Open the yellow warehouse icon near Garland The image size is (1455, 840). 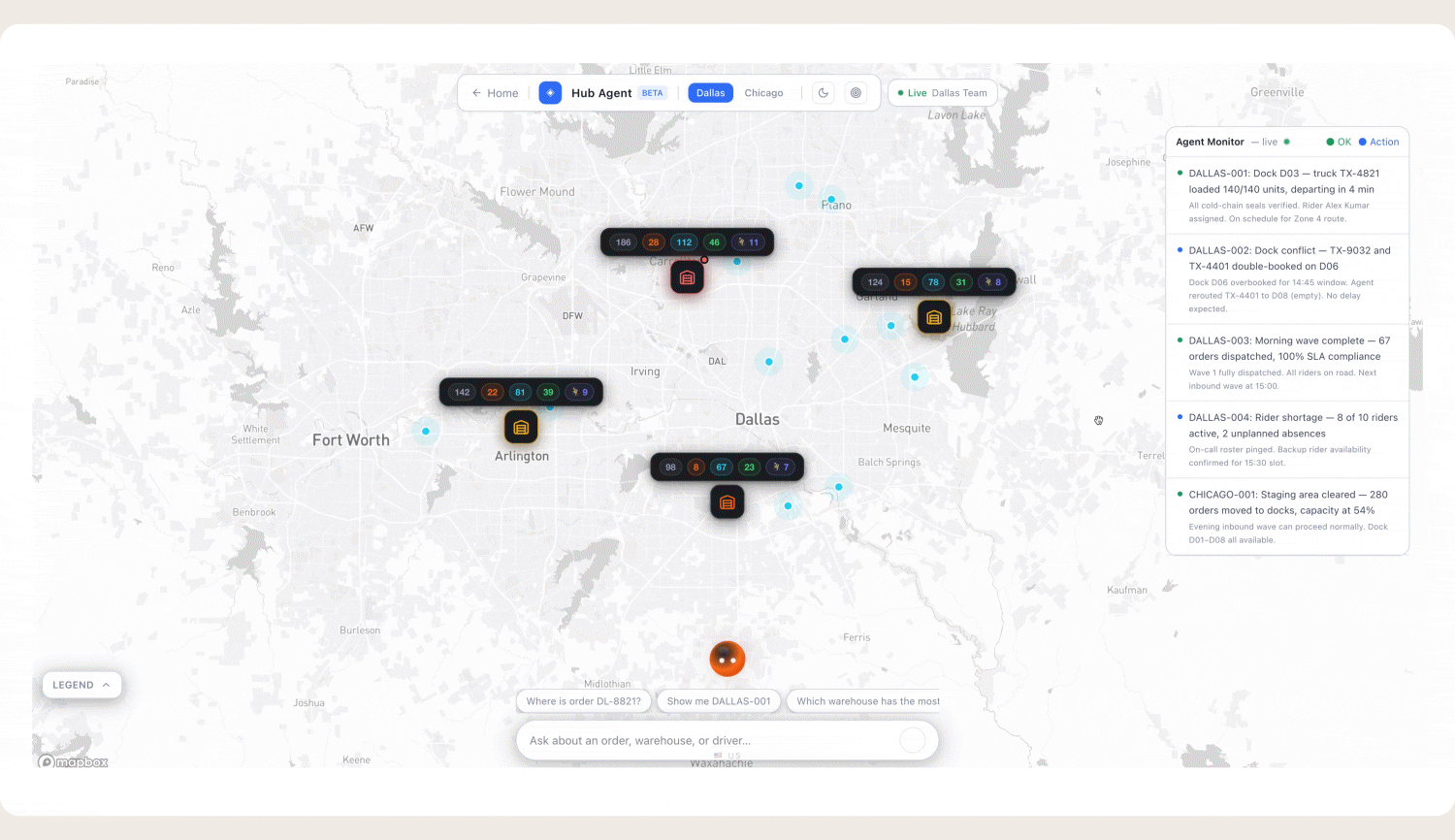[934, 317]
